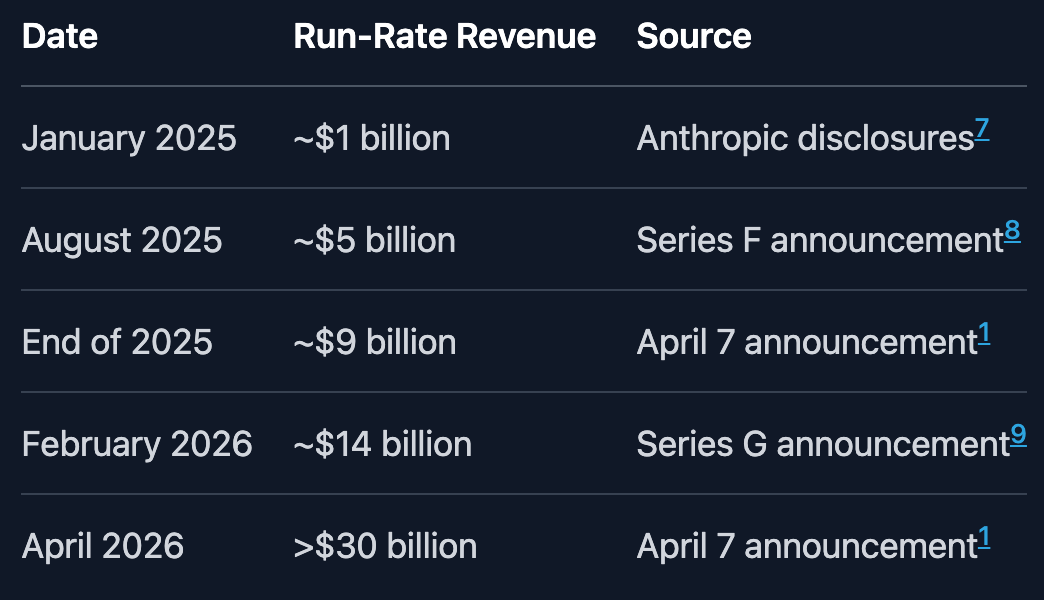Click the ~$1 billion revenue cell
Viewport: 1044px width, 600px height.
point(371,138)
